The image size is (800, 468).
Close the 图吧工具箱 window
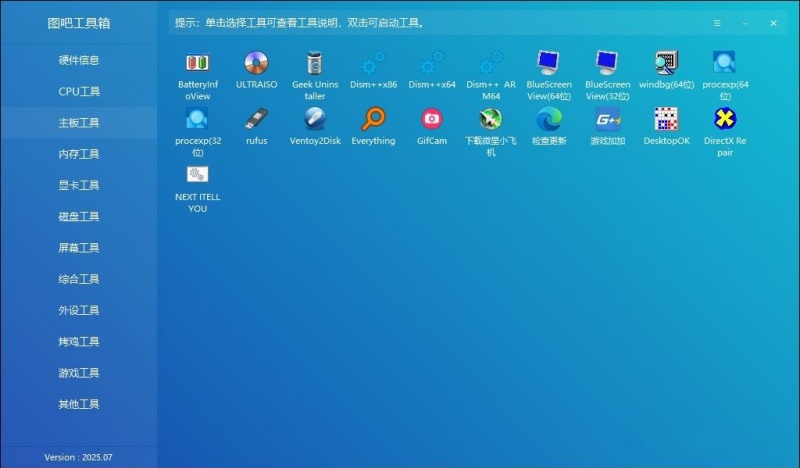pyautogui.click(x=773, y=23)
